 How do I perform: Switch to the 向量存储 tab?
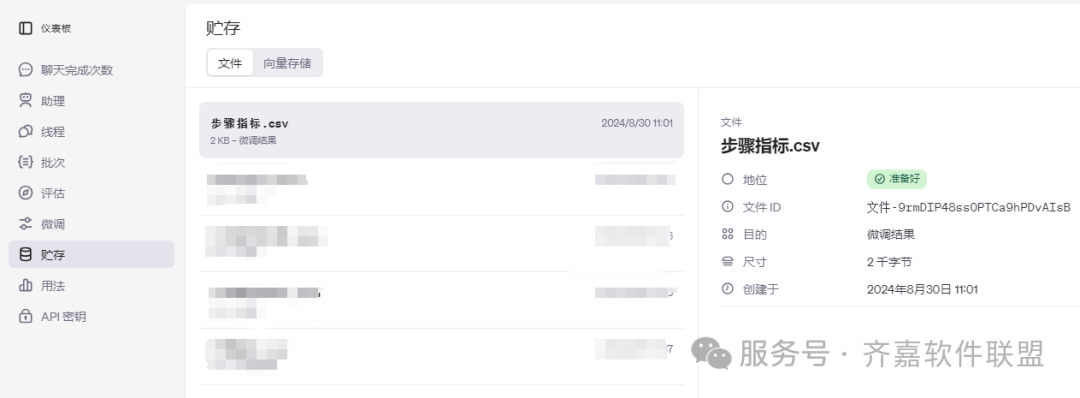(287, 63)
